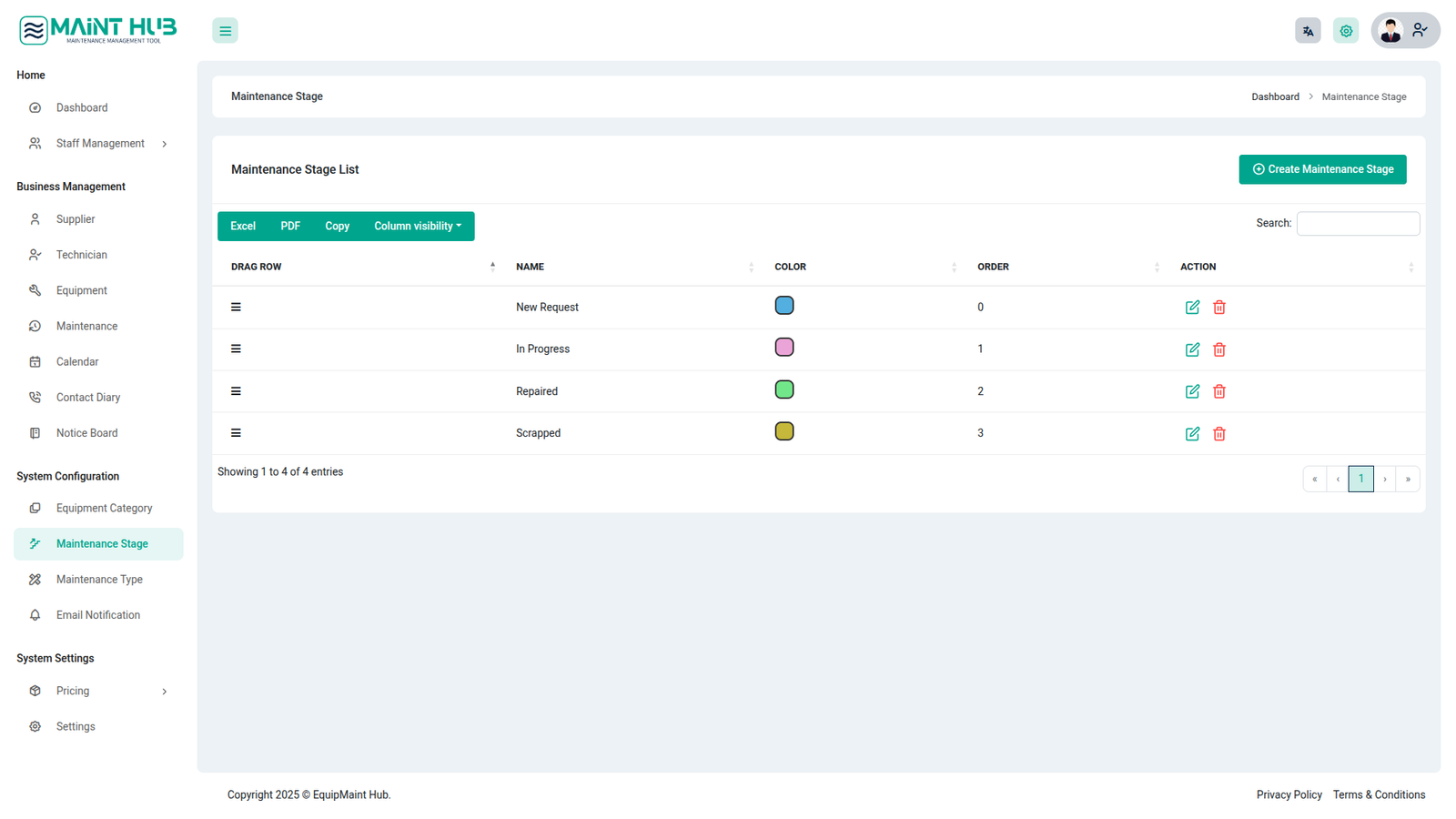Click the pink In Progress color swatch
Screen dimensions: 1456x819
[x=784, y=348]
